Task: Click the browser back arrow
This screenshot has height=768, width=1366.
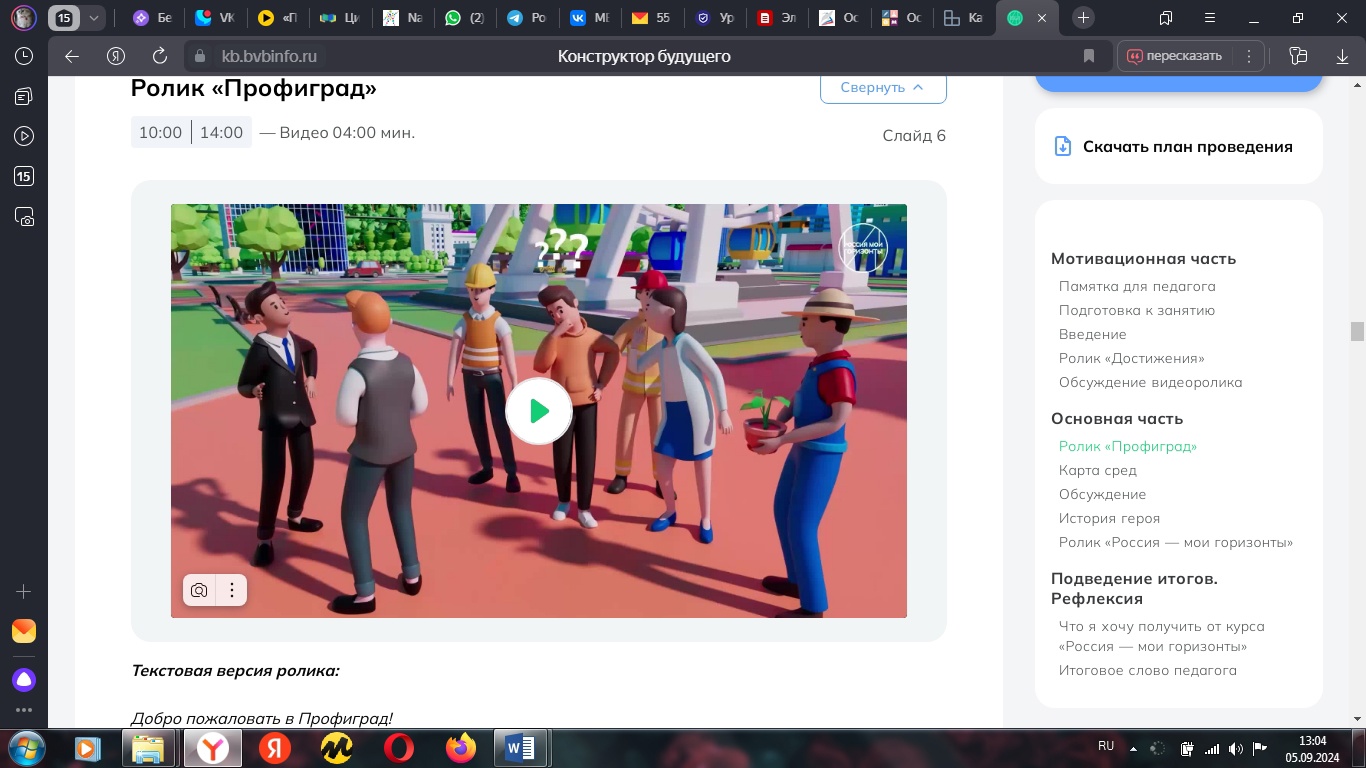Action: click(x=71, y=56)
